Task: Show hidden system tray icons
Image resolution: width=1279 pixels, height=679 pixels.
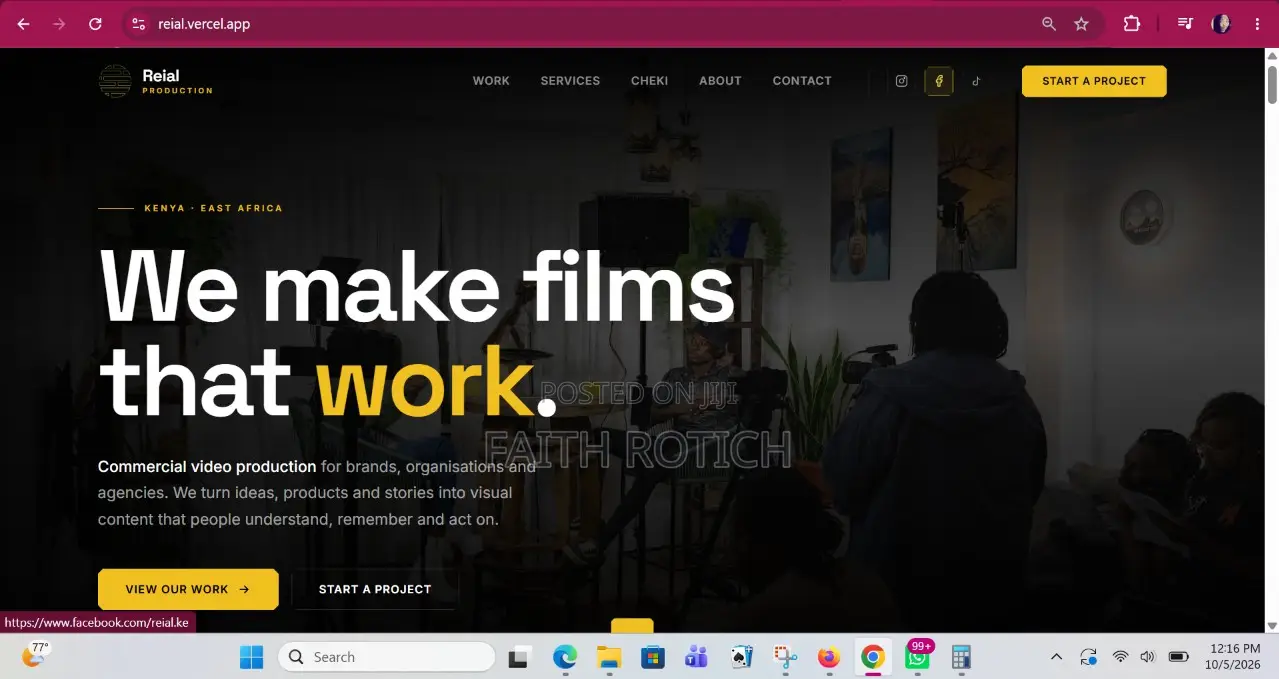Action: pyautogui.click(x=1056, y=657)
